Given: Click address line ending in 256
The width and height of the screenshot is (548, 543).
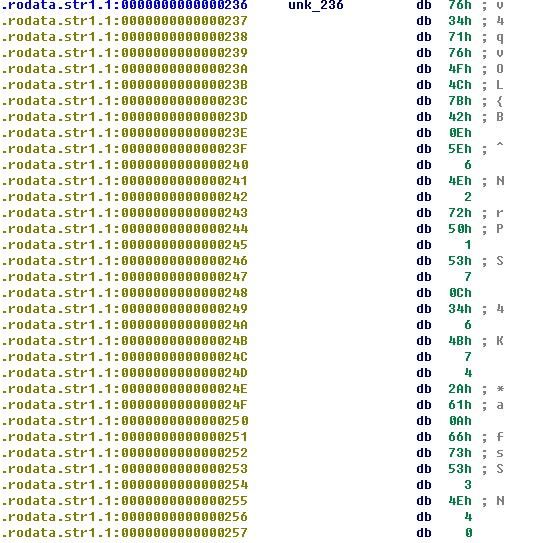Looking at the screenshot, I should 125,517.
